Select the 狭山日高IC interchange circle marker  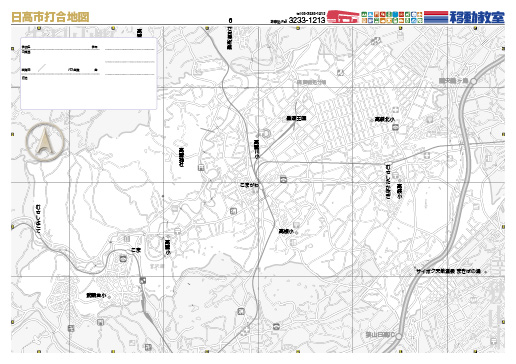tap(399, 336)
